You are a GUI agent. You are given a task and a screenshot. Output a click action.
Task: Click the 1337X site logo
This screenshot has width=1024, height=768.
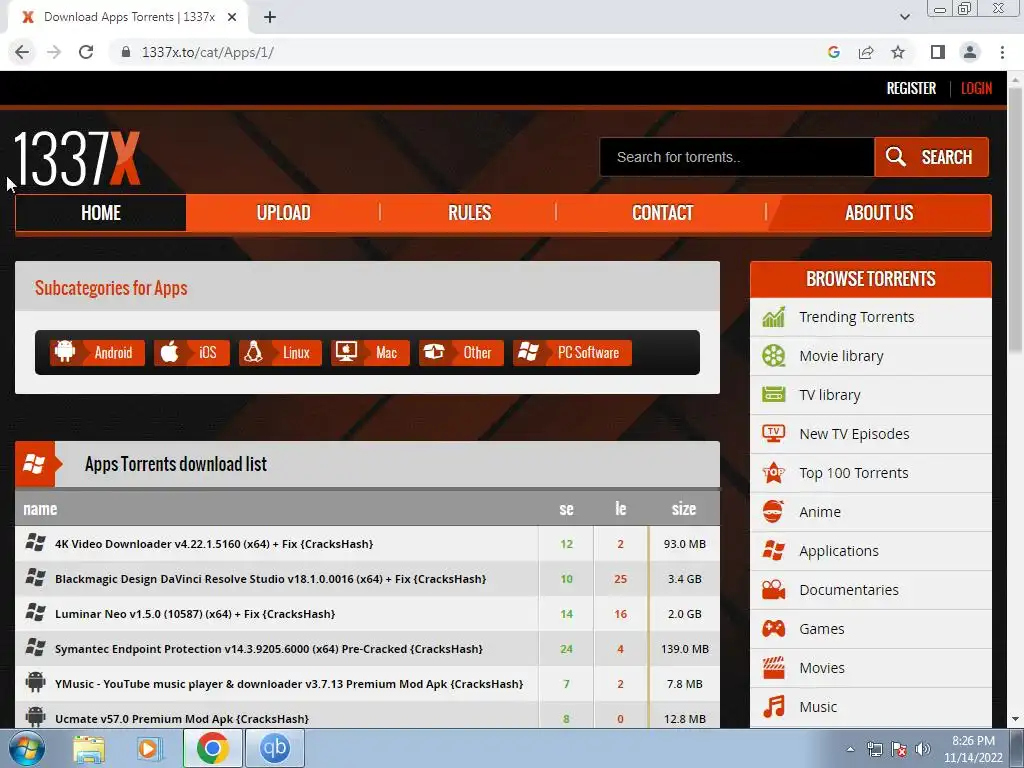click(x=77, y=159)
